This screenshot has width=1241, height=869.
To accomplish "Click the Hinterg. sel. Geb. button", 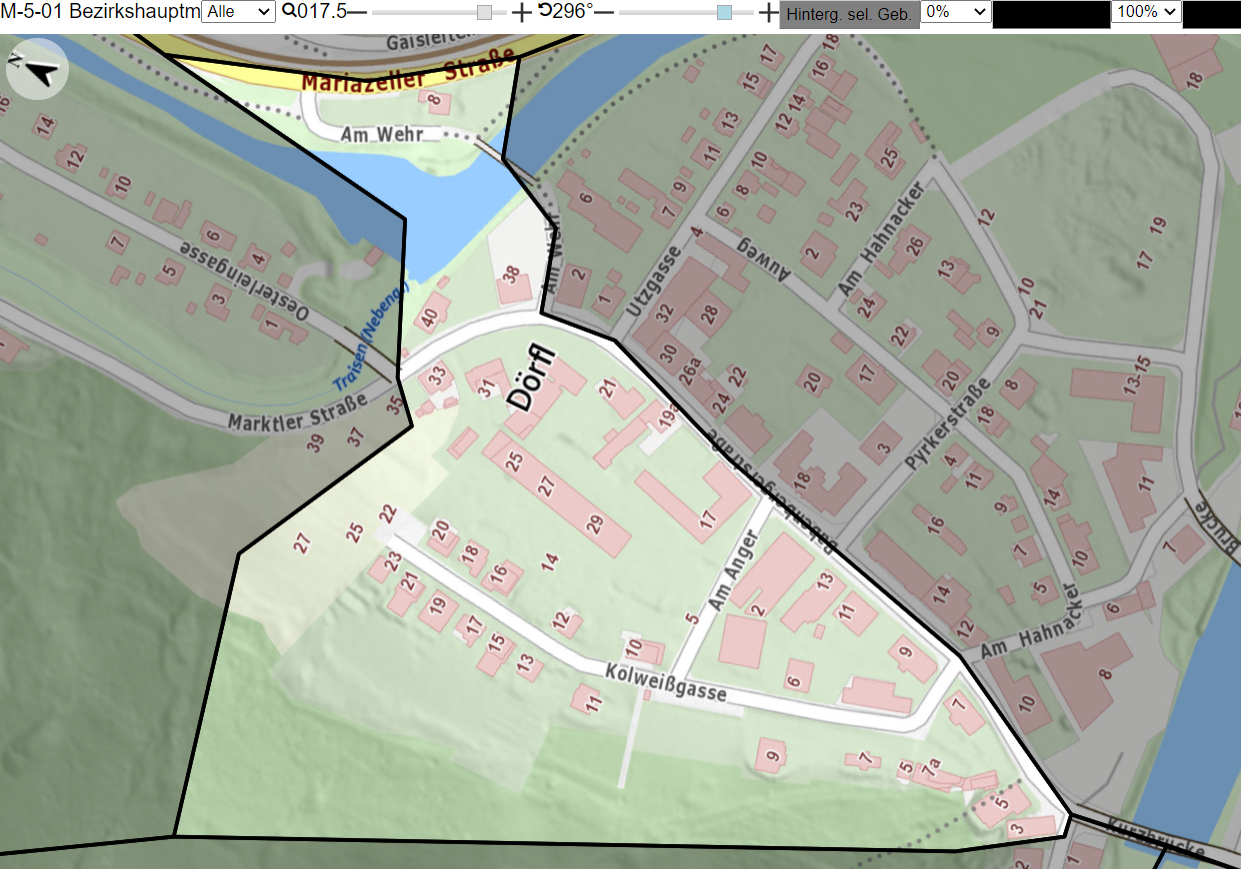I will pos(849,14).
